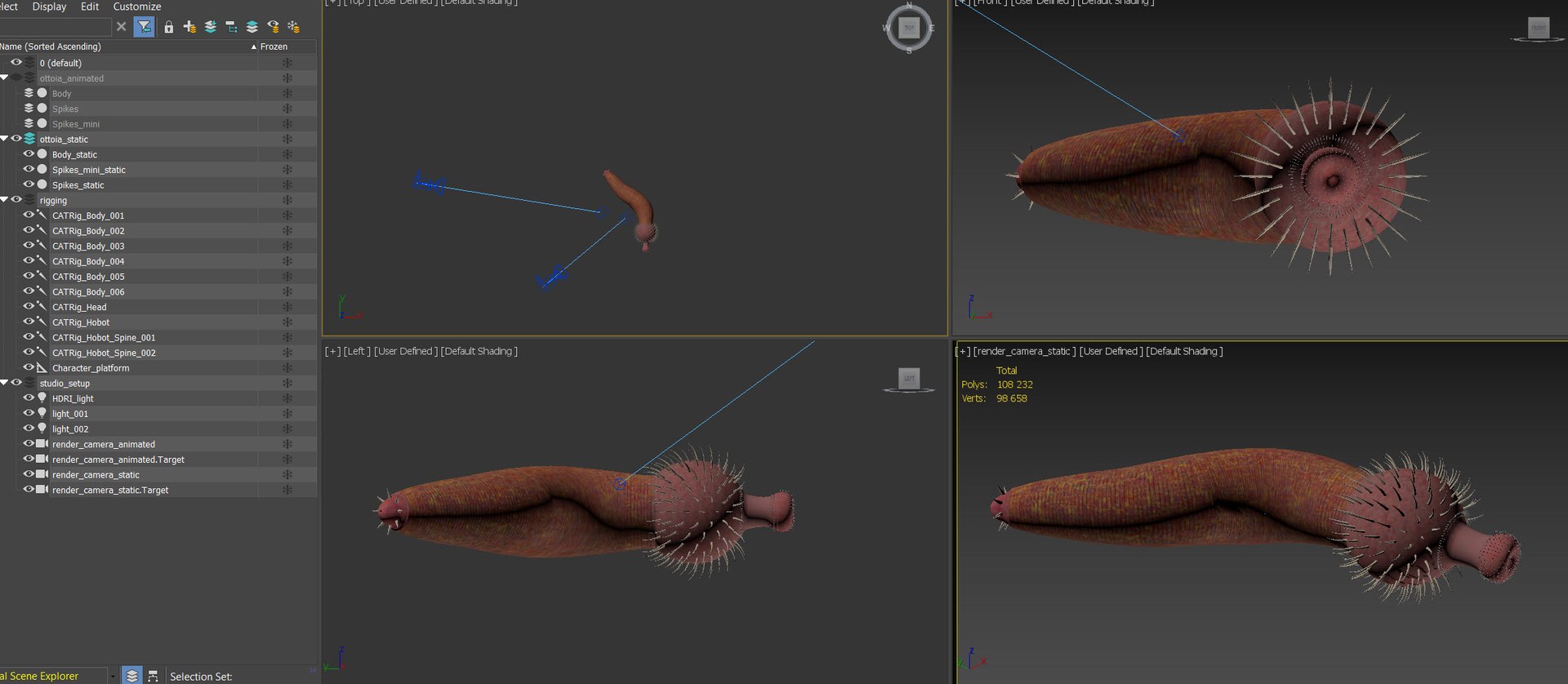Collapse the studio_setup layer
Viewport: 1568px width, 684px height.
tap(4, 383)
